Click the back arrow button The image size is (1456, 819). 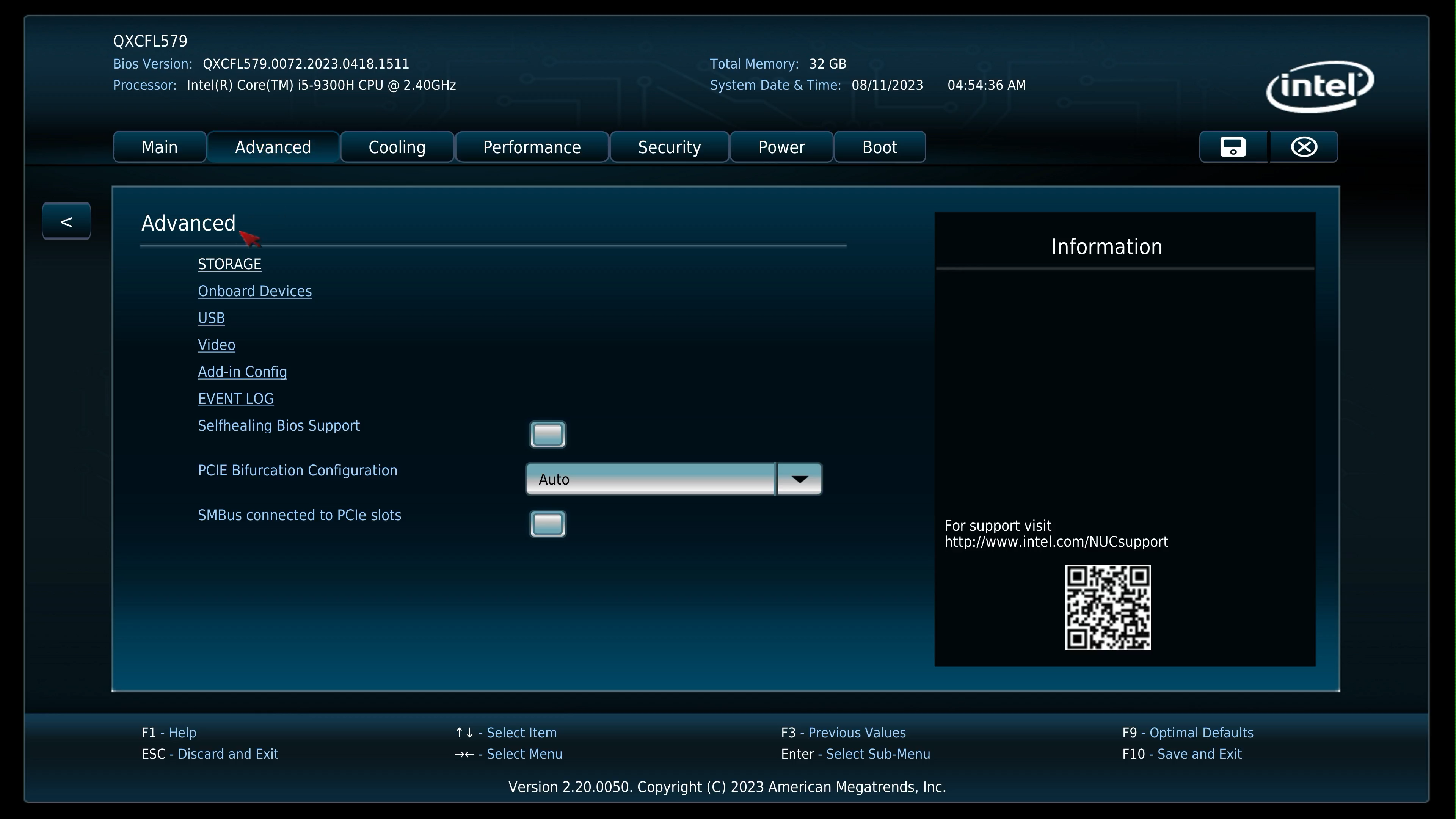coord(66,221)
